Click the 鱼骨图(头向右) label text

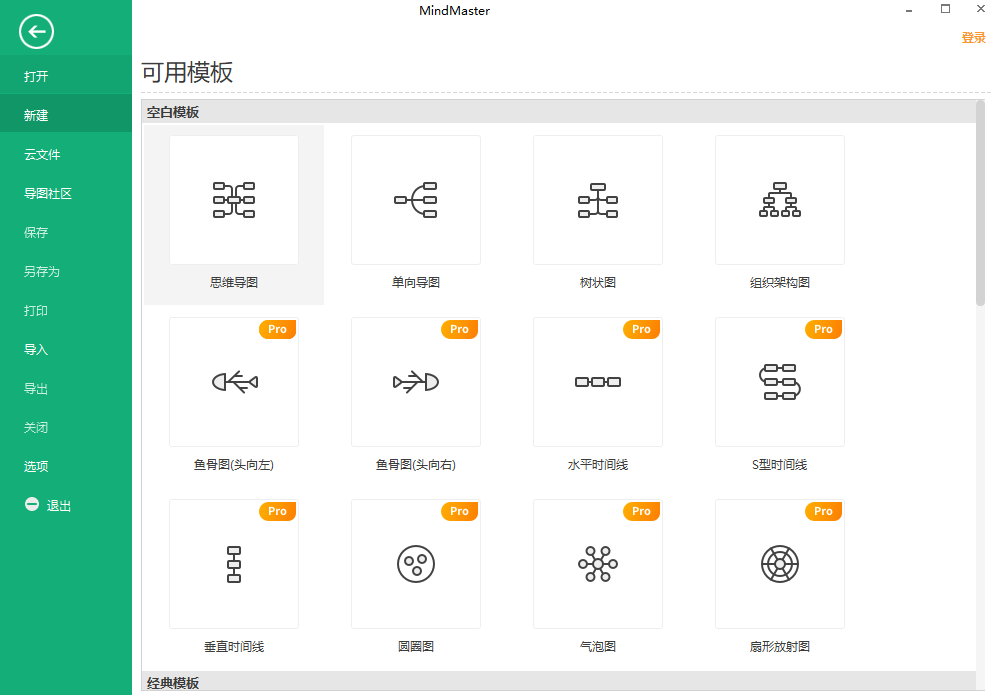[x=416, y=465]
